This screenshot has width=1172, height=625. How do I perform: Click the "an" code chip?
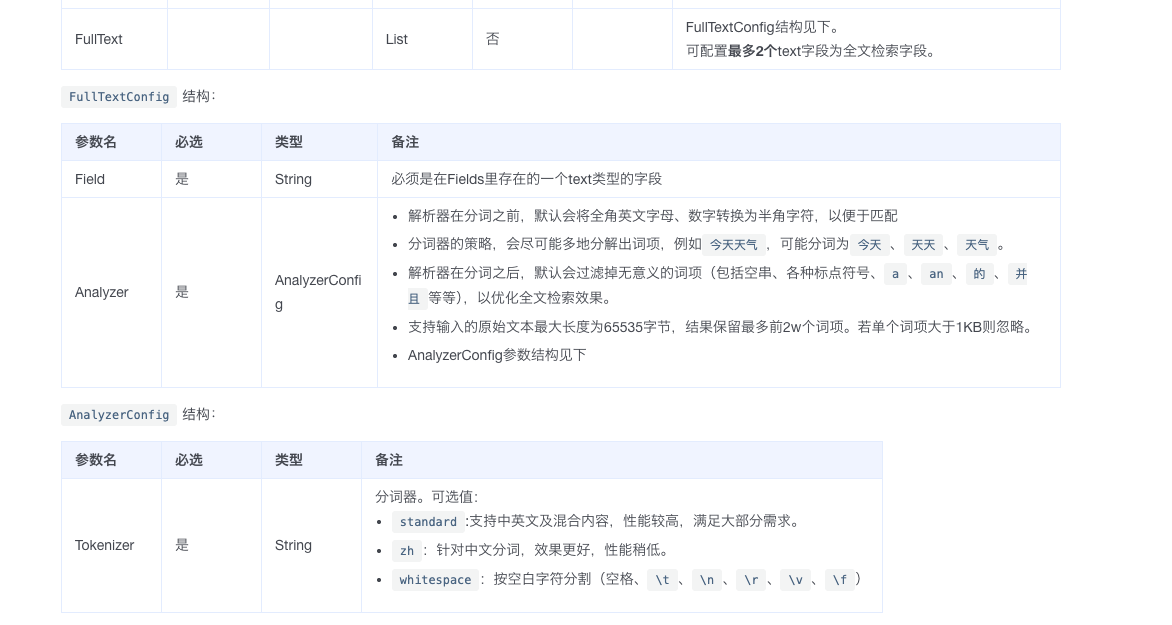click(x=937, y=274)
